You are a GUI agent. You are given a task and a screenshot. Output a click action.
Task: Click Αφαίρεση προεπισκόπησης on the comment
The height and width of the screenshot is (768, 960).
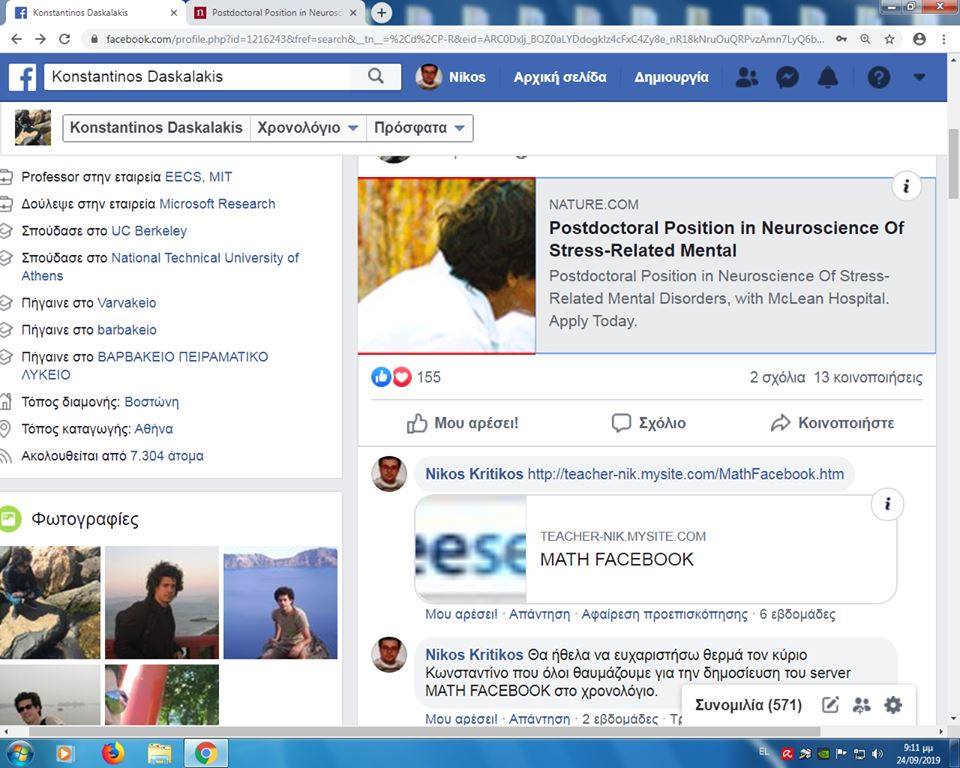point(665,614)
